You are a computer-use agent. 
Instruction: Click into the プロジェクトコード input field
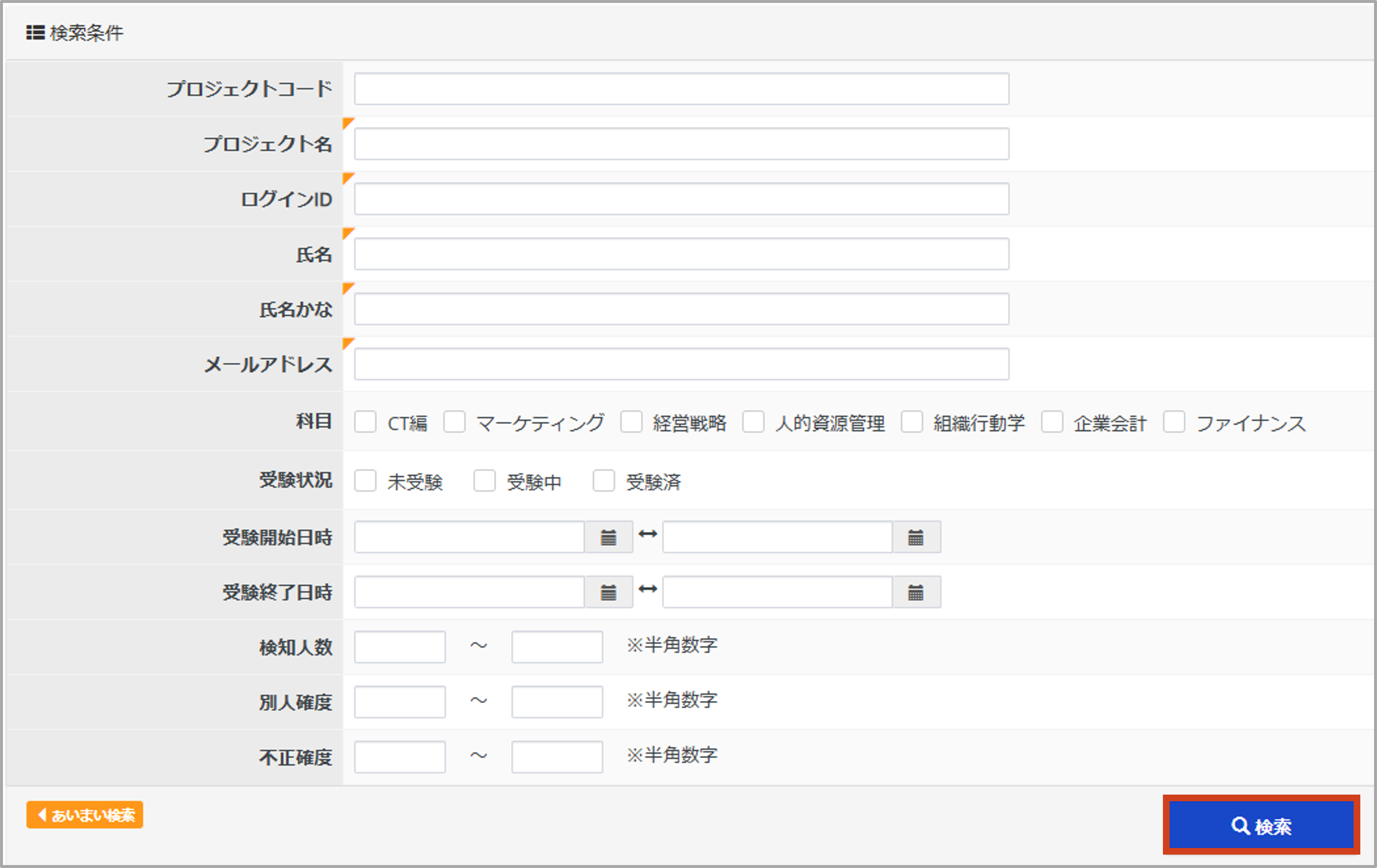click(680, 89)
